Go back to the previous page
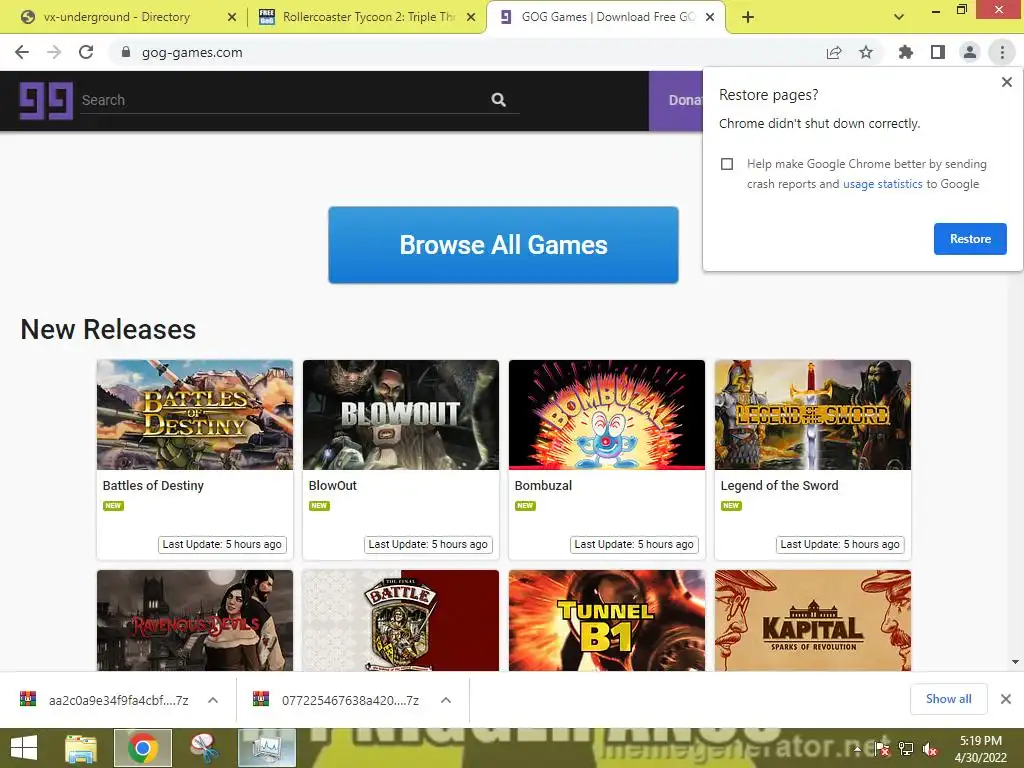1024x768 pixels. [22, 52]
